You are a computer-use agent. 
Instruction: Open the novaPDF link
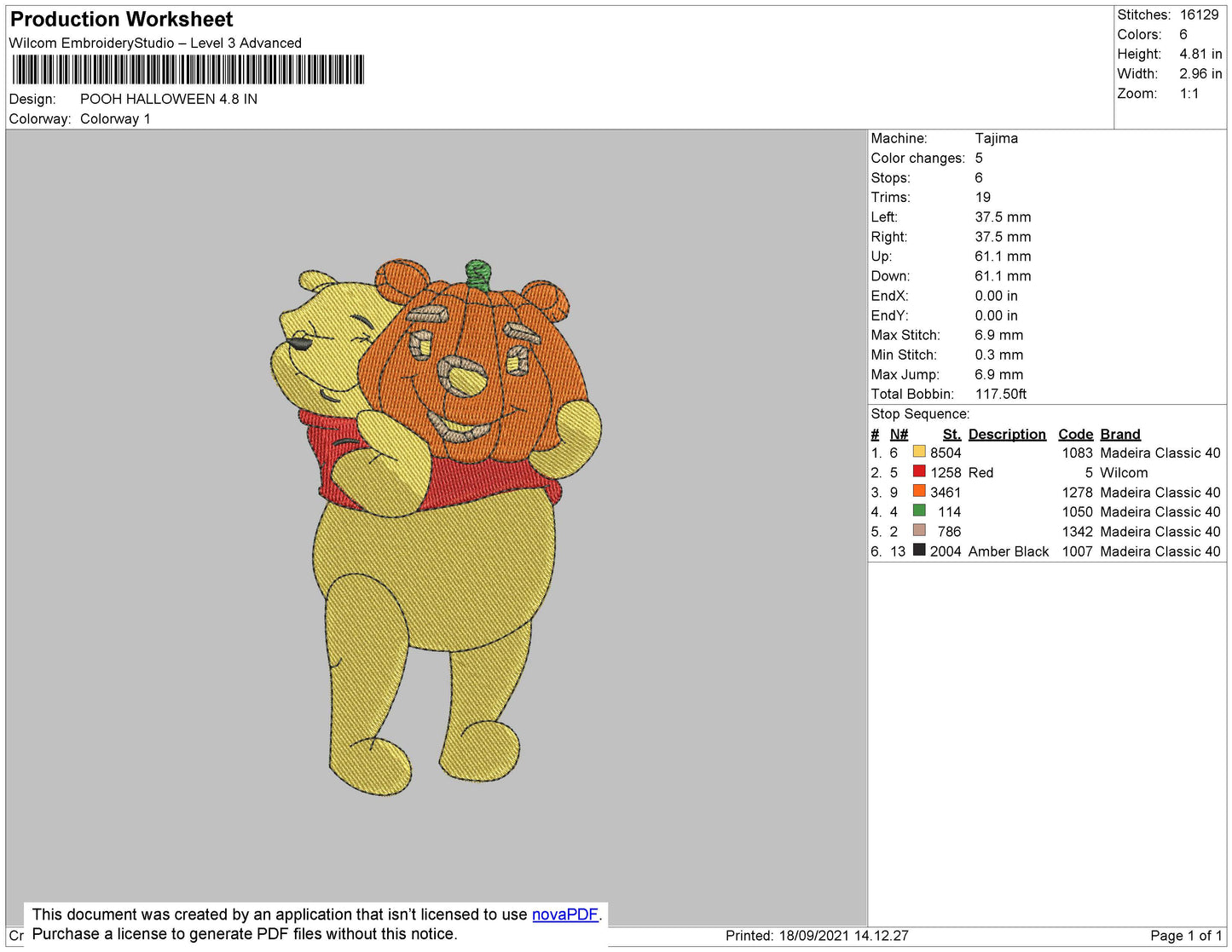pyautogui.click(x=565, y=914)
